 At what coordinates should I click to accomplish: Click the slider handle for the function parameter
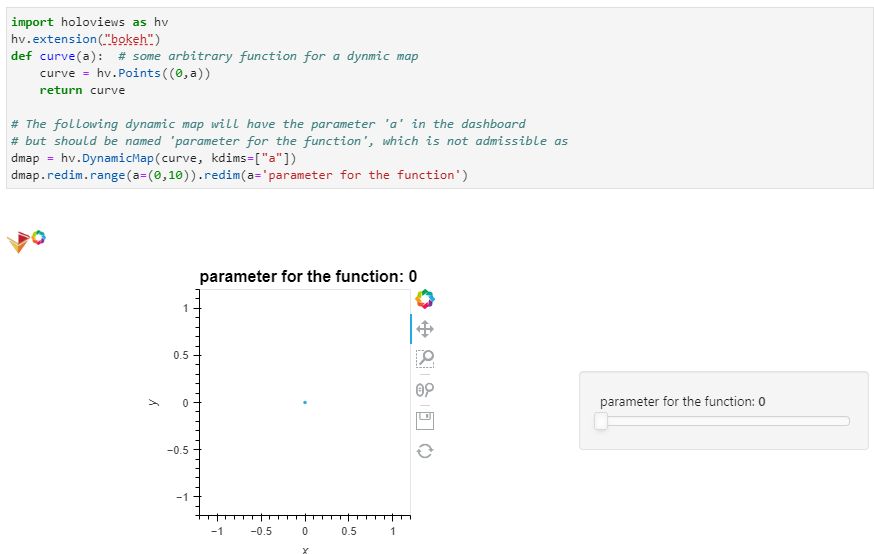601,421
